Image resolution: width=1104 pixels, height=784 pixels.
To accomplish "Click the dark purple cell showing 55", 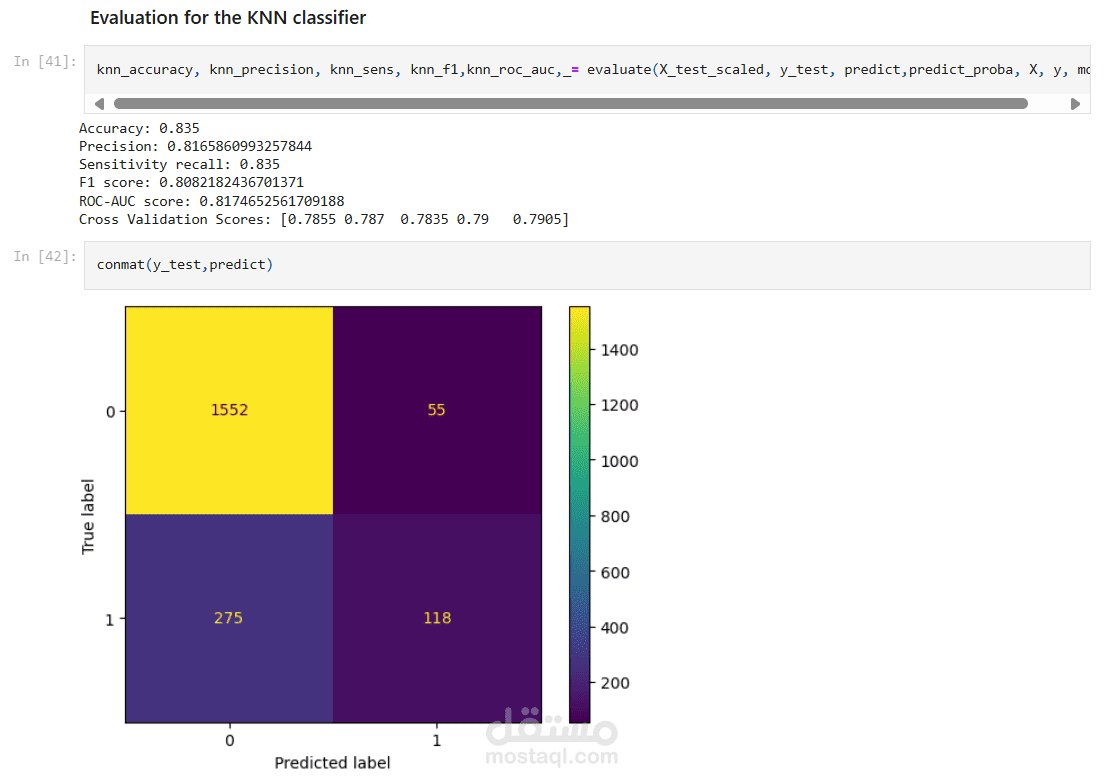I will (x=437, y=410).
